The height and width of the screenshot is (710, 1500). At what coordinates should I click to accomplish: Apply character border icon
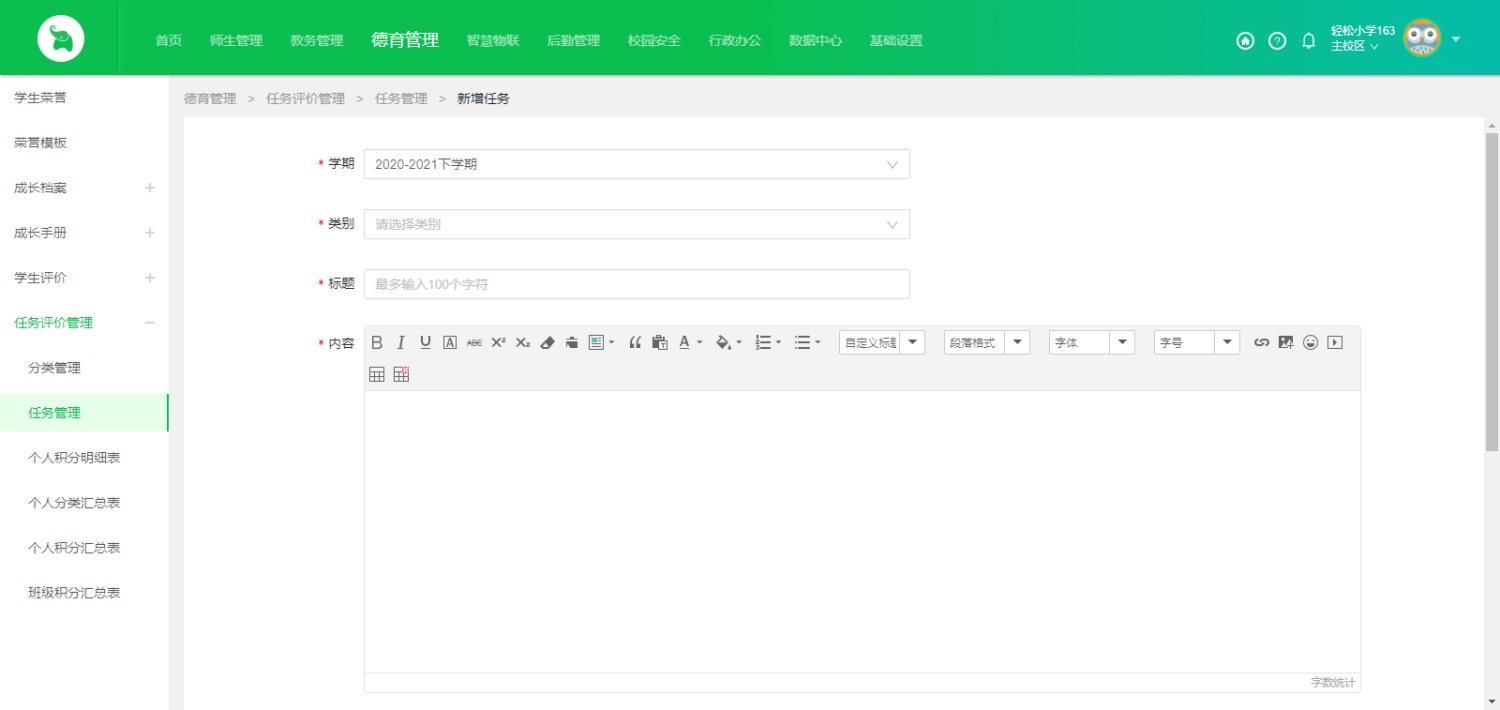click(x=450, y=342)
